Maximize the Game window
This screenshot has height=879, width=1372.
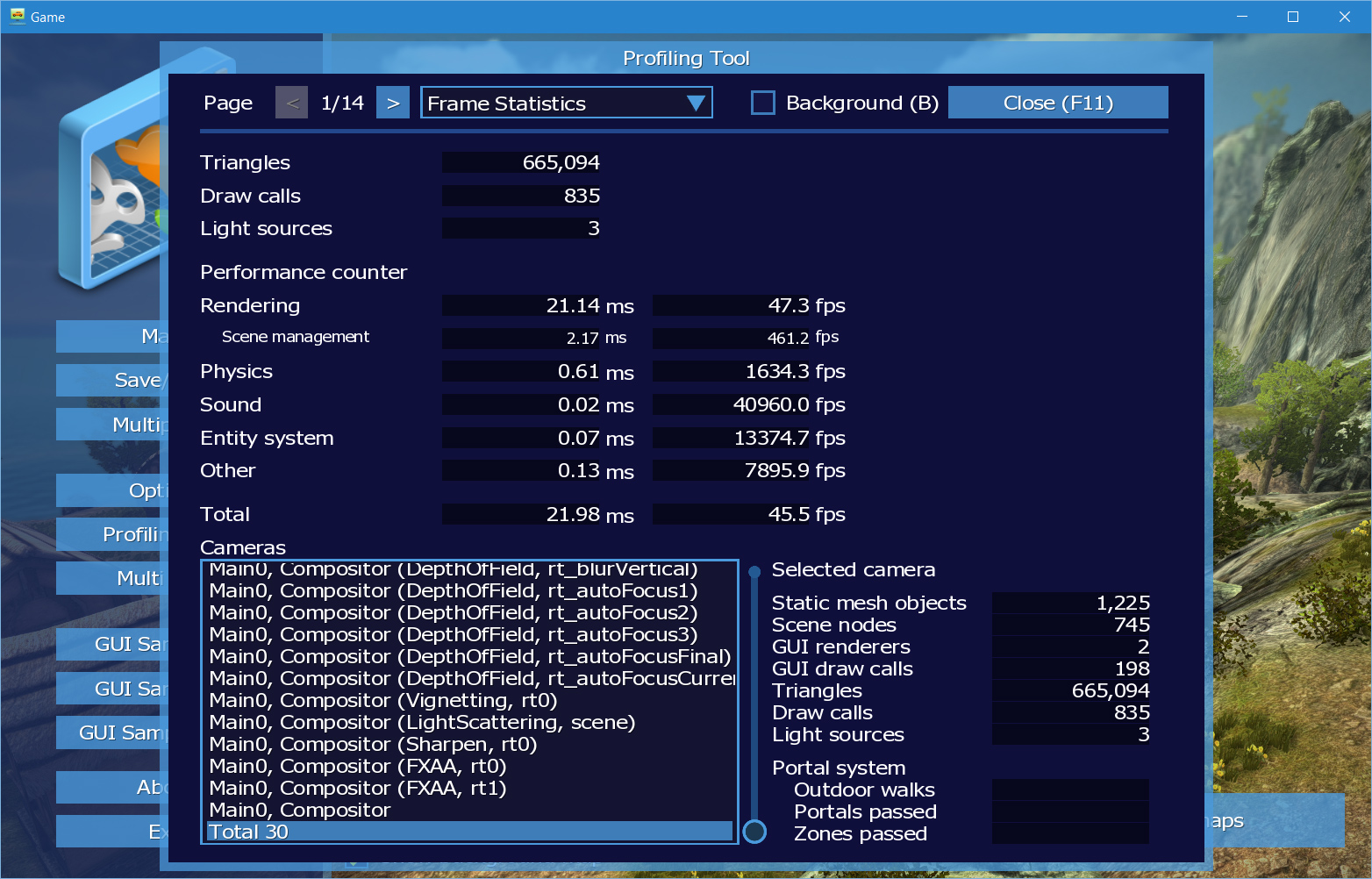coord(1292,17)
